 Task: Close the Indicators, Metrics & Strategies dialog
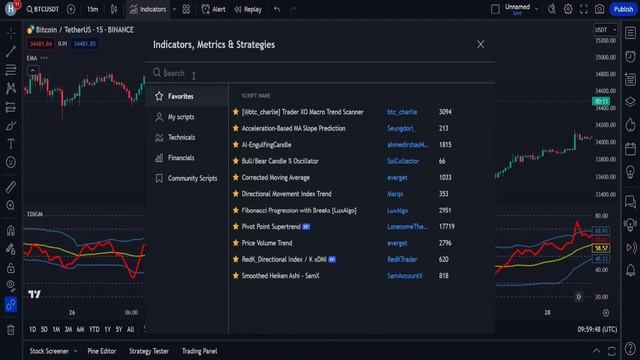[x=480, y=44]
